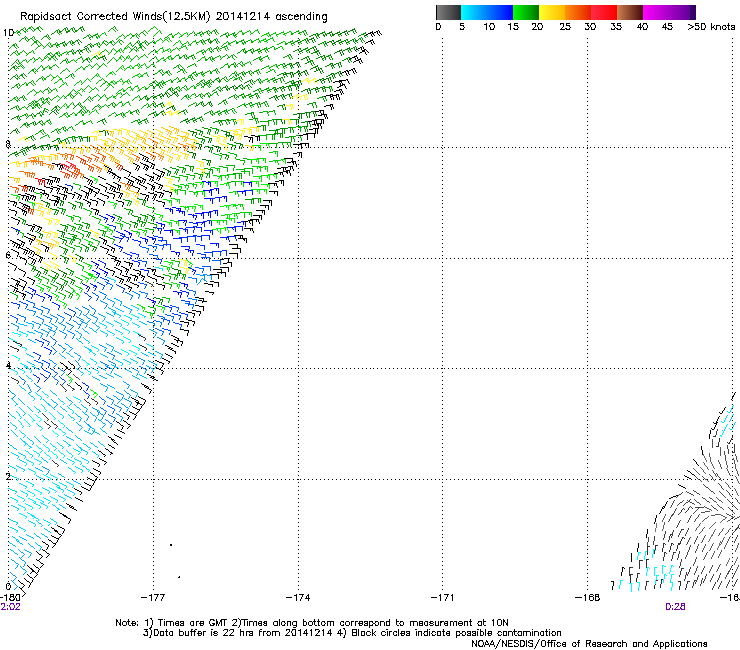
Task: Click the "-171" longitude axis label
Action: tap(443, 598)
